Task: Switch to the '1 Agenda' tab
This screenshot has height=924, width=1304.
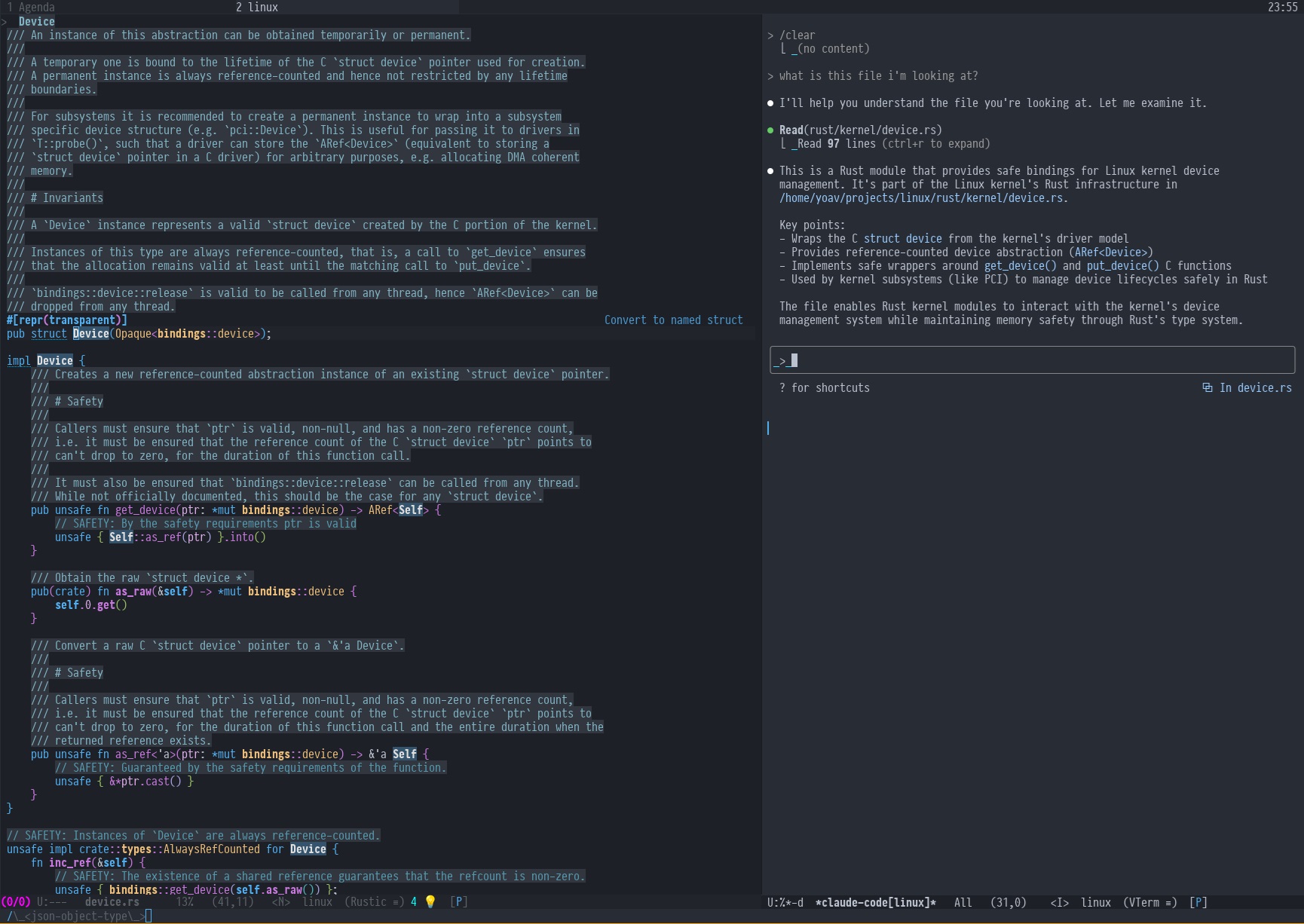Action: click(x=31, y=7)
